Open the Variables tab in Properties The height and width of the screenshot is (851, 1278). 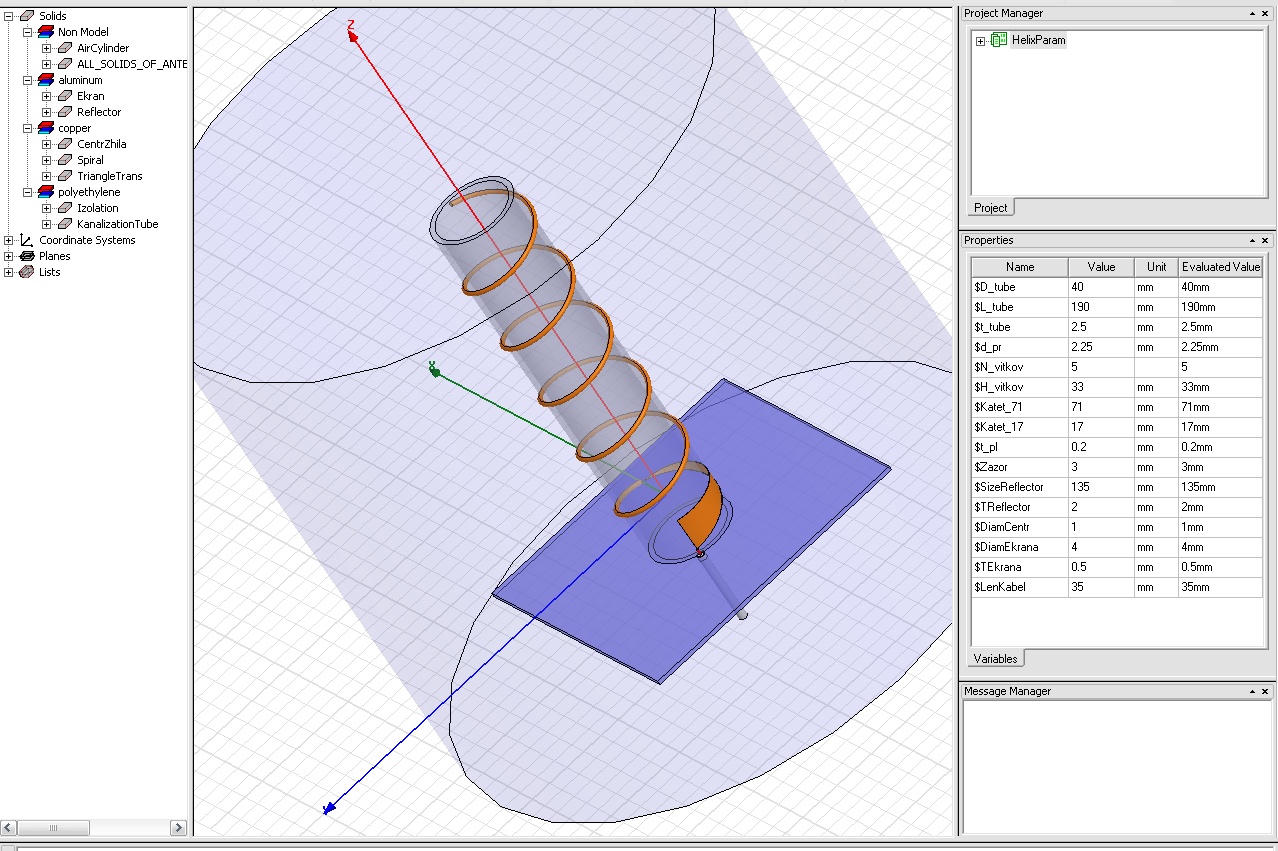click(x=995, y=659)
